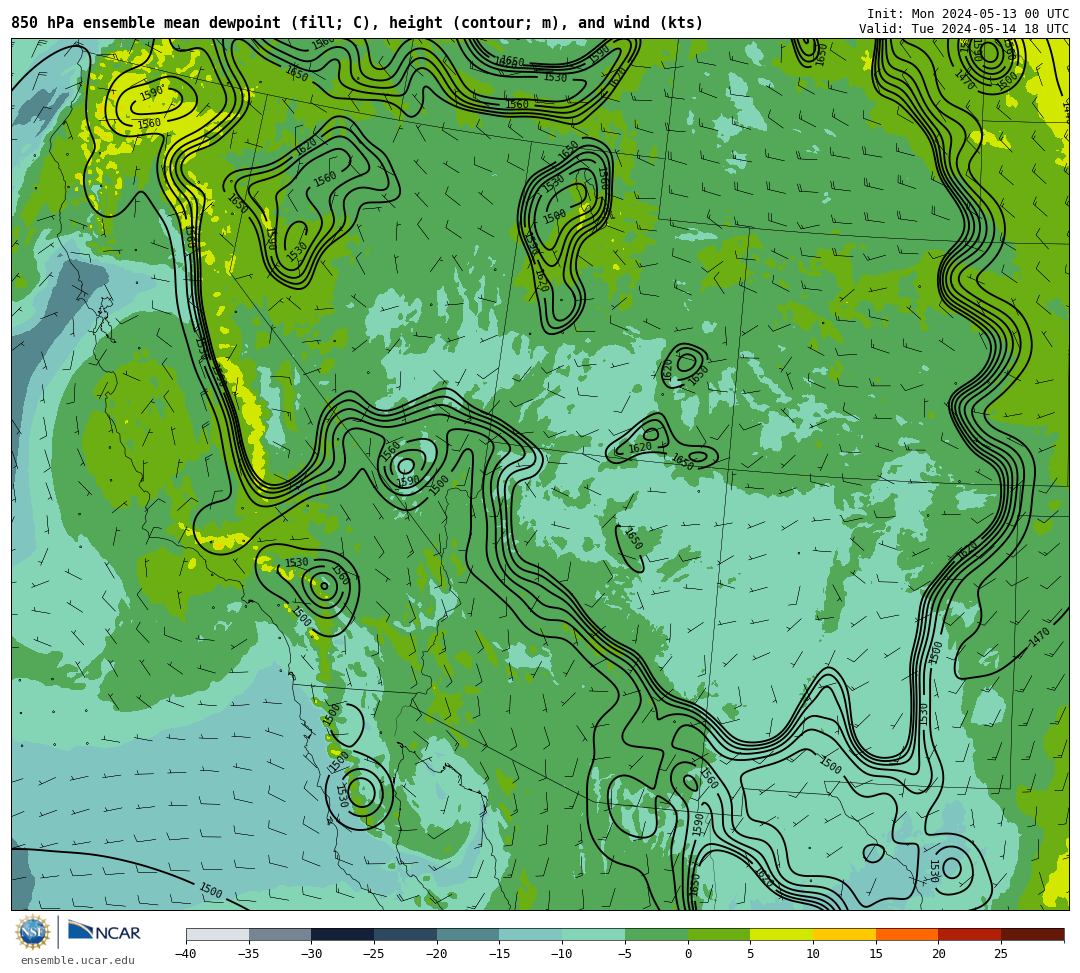1080x973 pixels.
Task: Choose the mint -10 to -5 colorbar segment
Action: pos(594,934)
